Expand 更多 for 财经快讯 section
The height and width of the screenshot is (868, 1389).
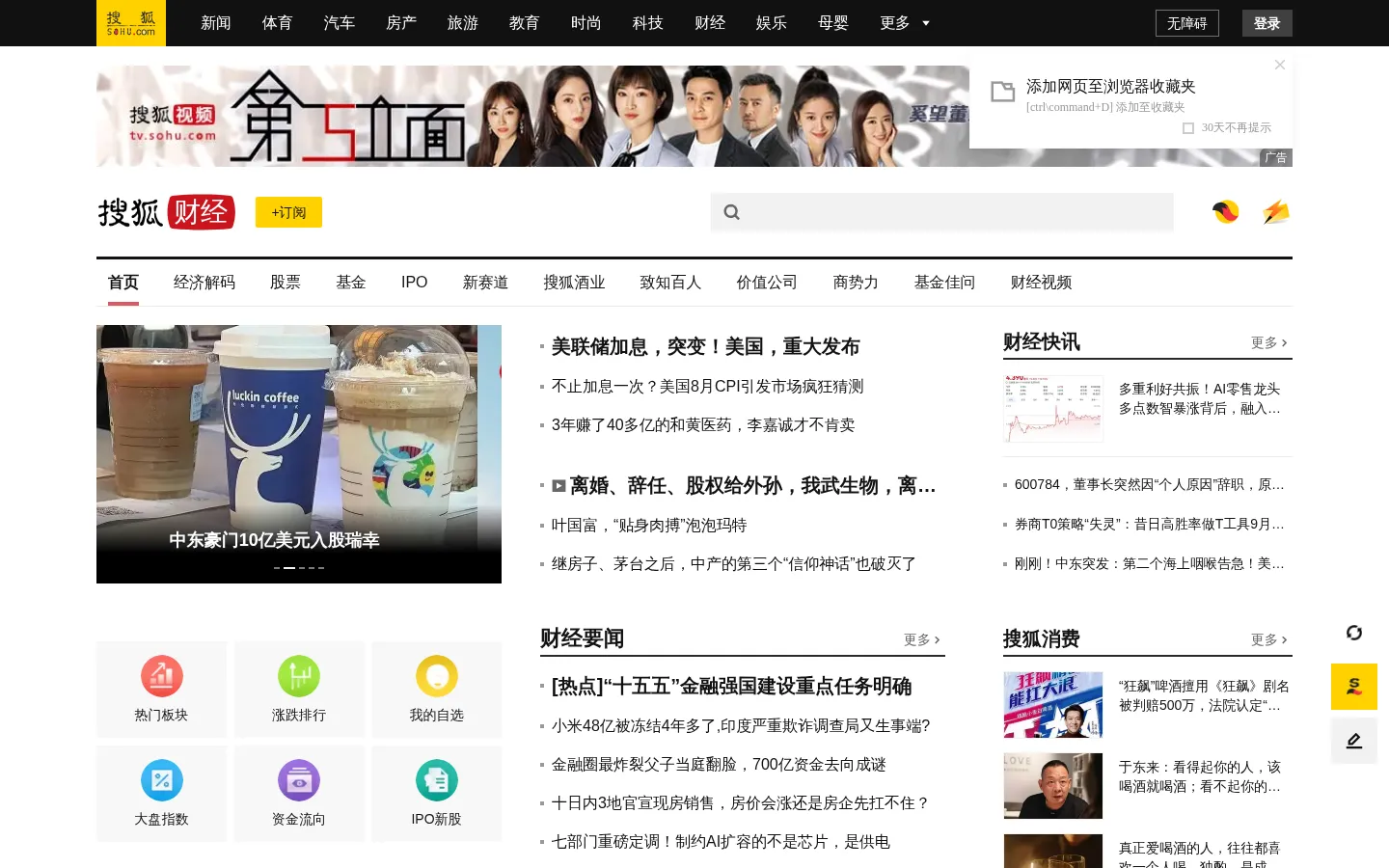[x=1269, y=342]
